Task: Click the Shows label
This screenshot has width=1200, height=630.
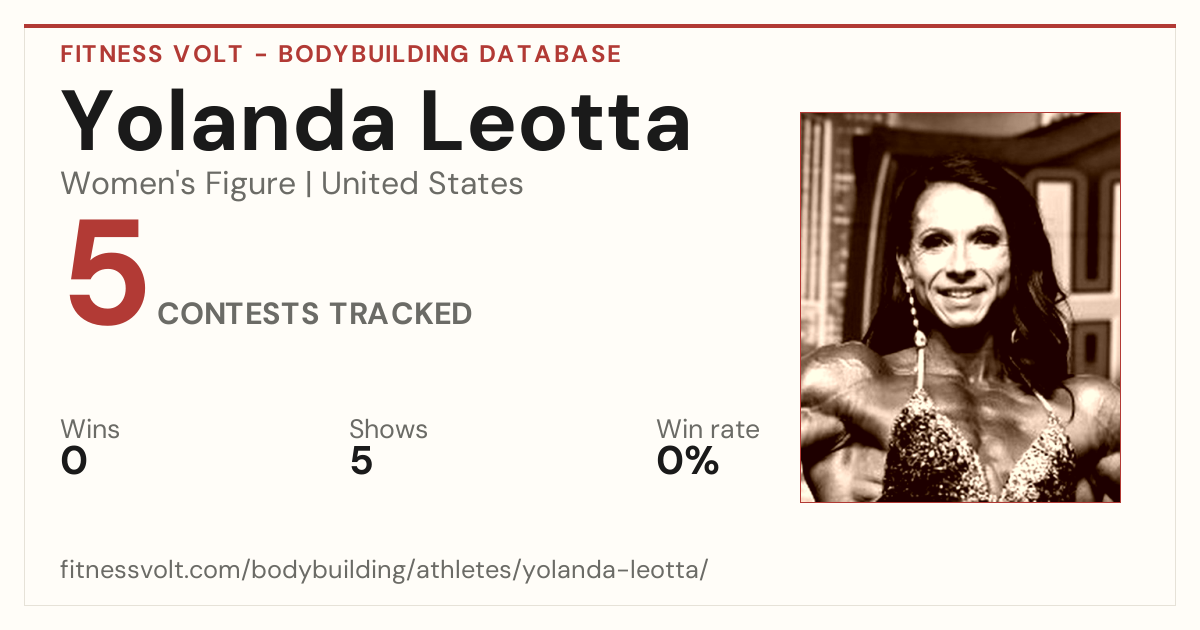Action: click(388, 430)
